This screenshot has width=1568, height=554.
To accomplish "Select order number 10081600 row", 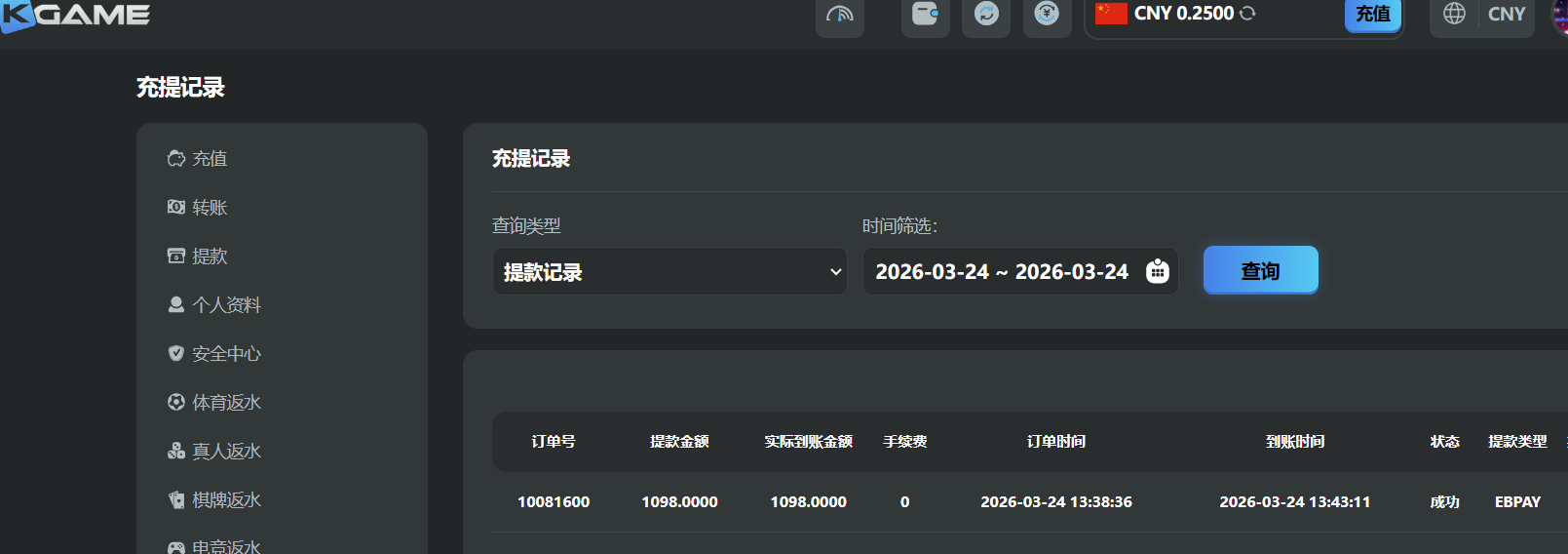I will tap(554, 502).
